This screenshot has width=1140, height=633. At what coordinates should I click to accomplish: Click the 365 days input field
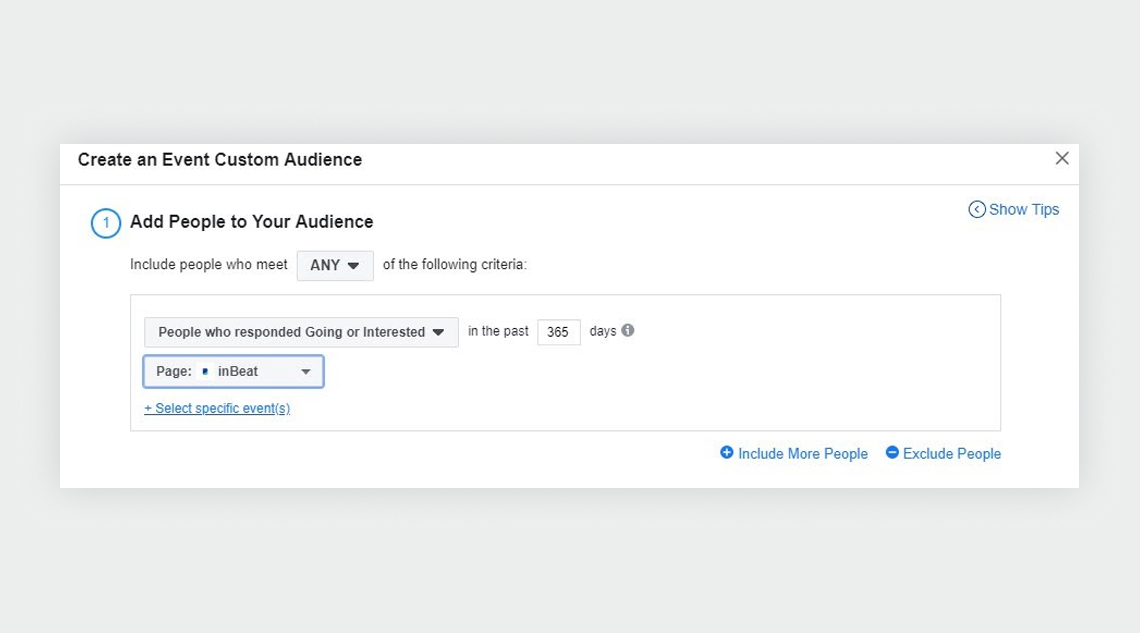(558, 332)
